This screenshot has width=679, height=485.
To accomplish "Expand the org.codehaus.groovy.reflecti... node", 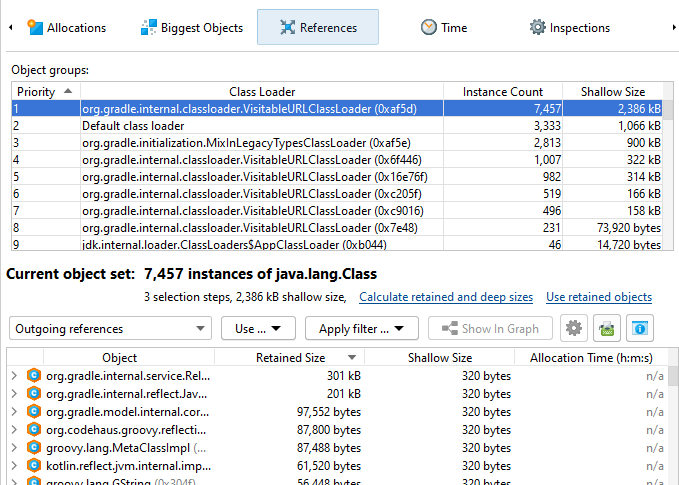I will [x=14, y=430].
